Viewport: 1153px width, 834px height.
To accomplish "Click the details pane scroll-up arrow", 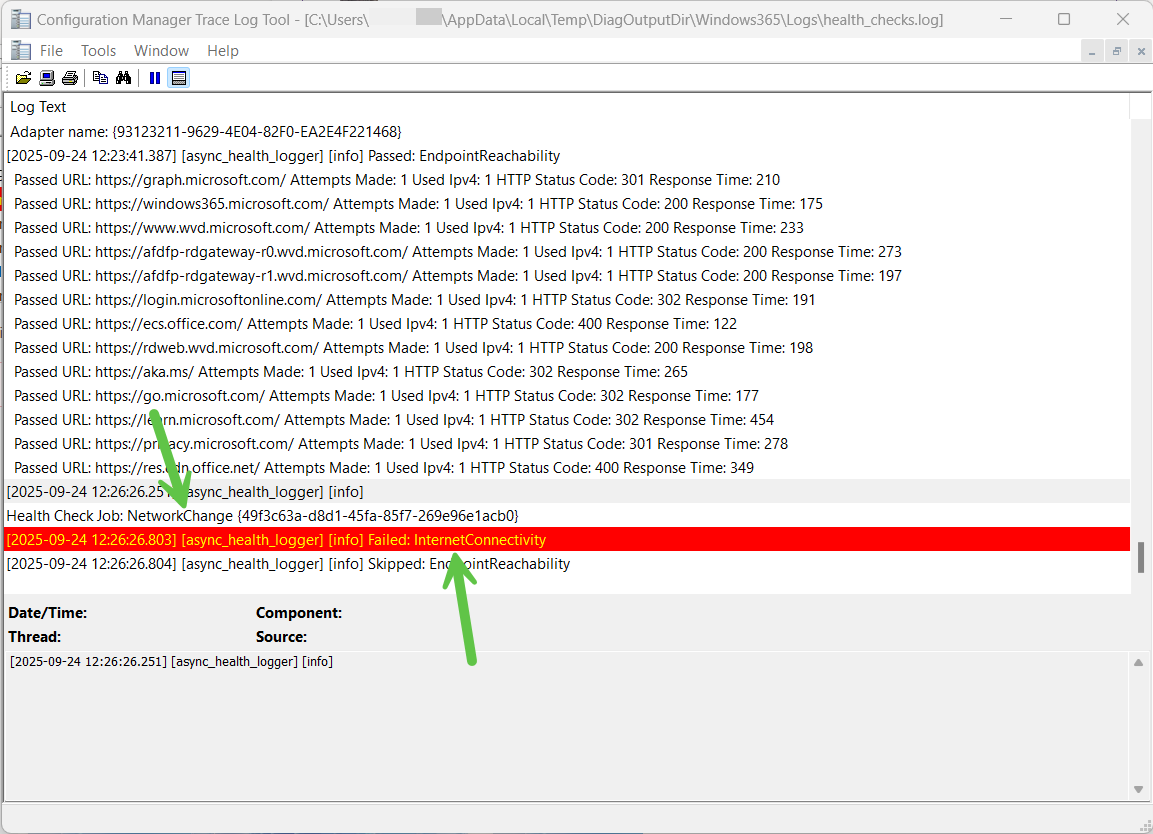I will click(x=1138, y=663).
